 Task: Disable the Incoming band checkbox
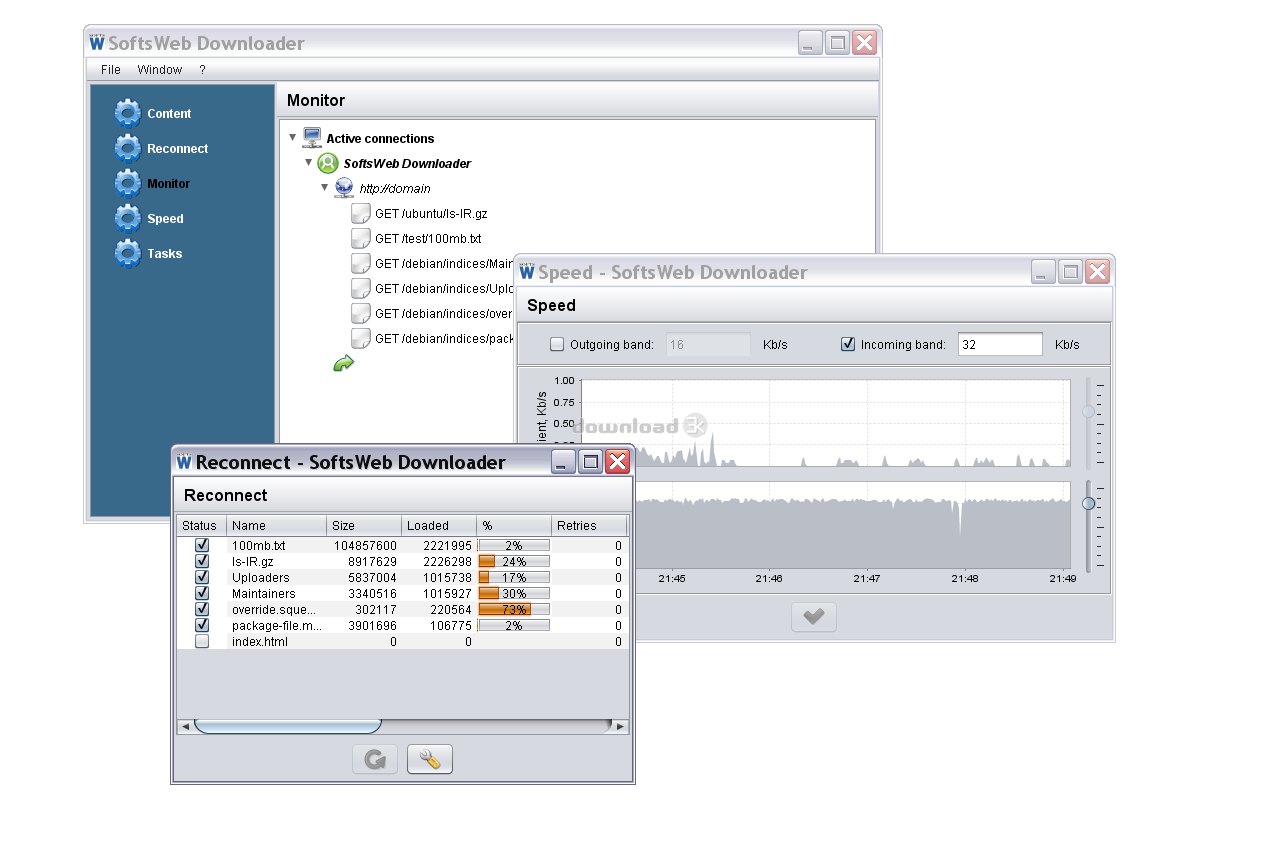(x=848, y=344)
